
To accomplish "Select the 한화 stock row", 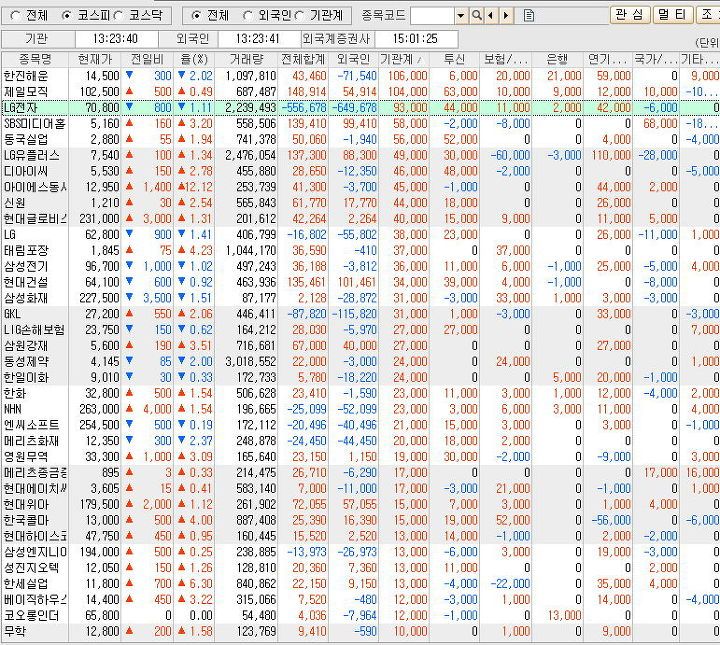I will [360, 393].
